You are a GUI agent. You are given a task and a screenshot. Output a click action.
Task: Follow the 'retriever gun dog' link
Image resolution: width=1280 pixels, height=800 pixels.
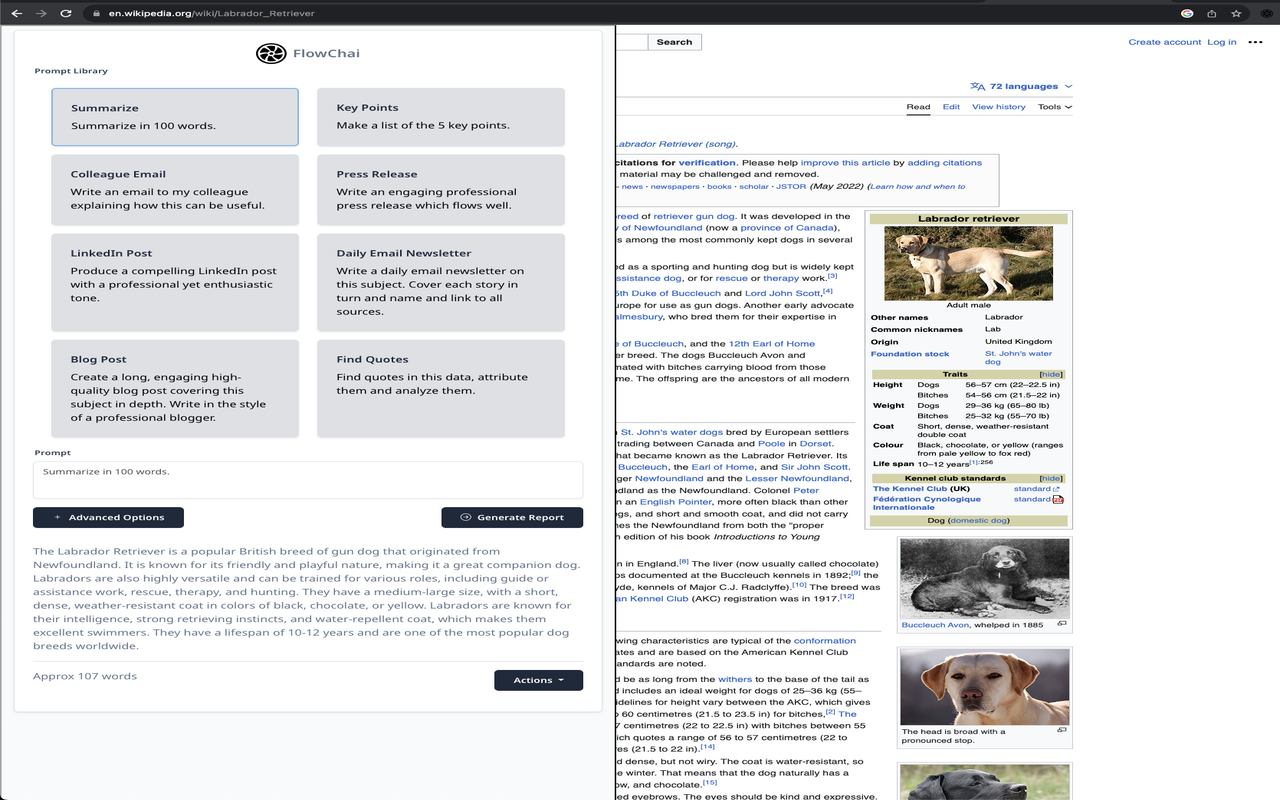coord(695,216)
